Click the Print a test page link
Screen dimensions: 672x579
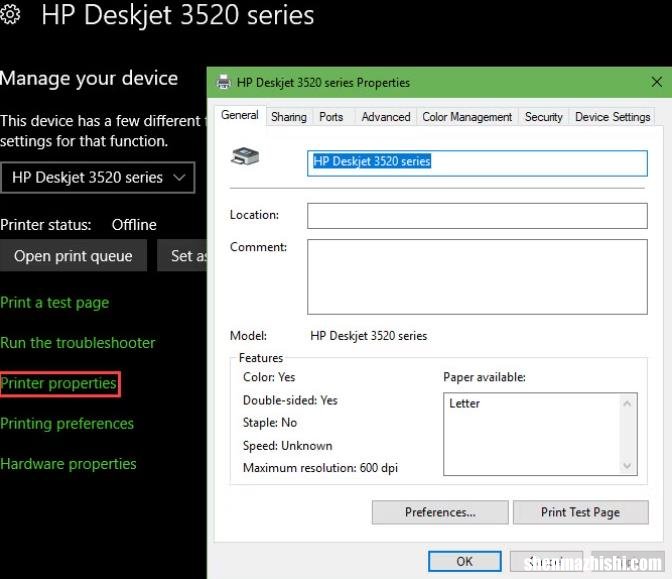[x=54, y=303]
